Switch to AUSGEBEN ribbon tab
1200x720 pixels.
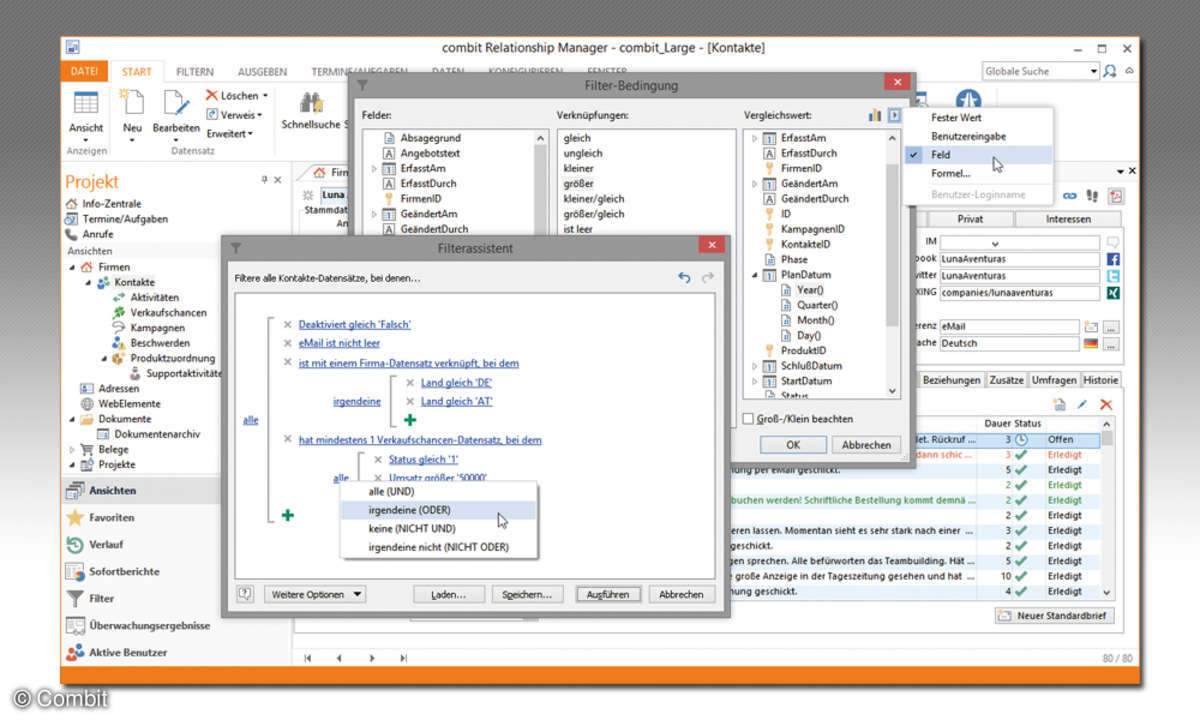coord(262,72)
